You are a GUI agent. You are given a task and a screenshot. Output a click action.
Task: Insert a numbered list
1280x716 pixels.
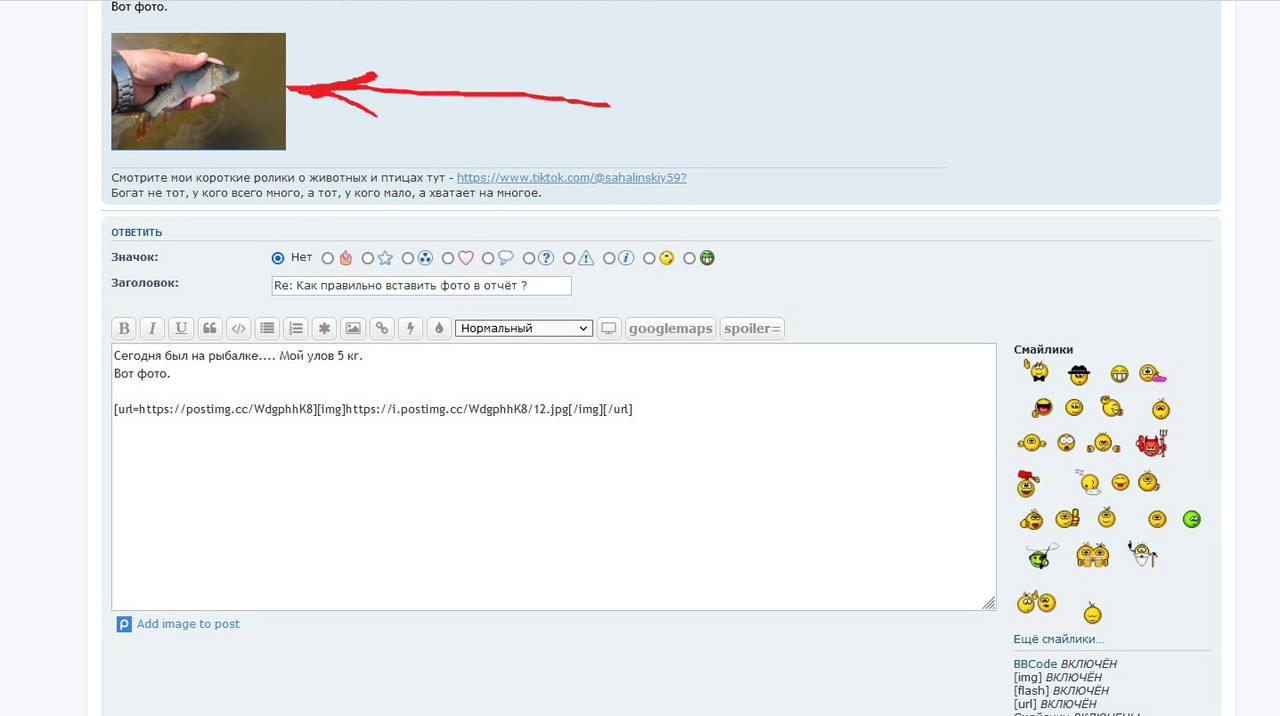point(296,328)
